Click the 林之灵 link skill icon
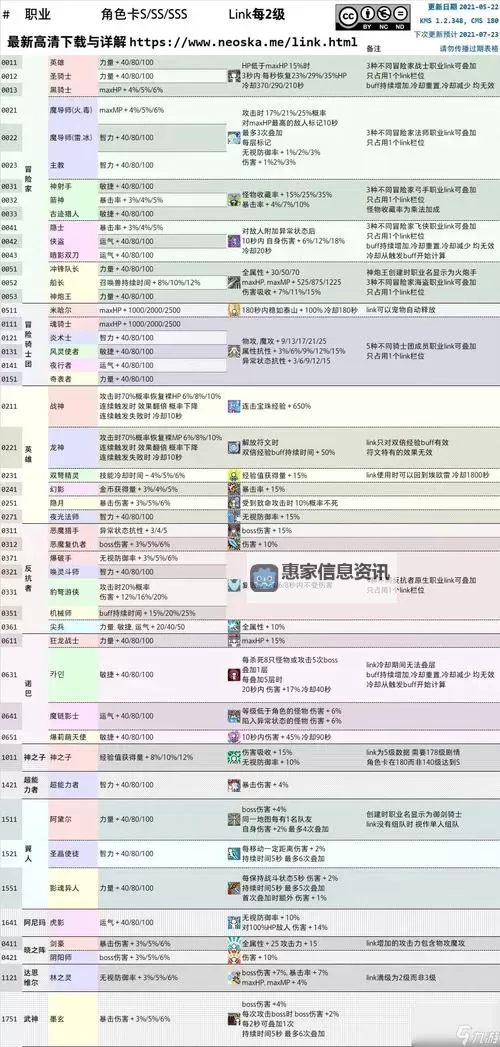The image size is (500, 1047). (234, 978)
